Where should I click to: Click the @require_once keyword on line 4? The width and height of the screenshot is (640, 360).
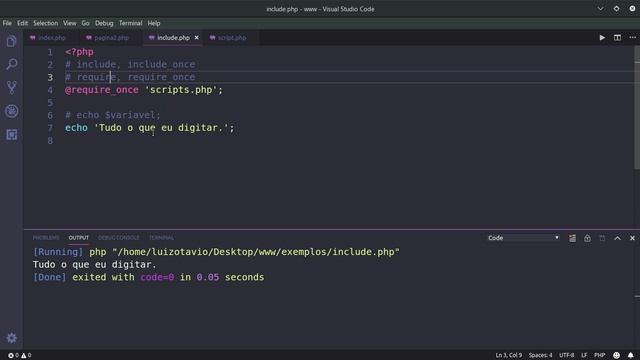click(102, 90)
